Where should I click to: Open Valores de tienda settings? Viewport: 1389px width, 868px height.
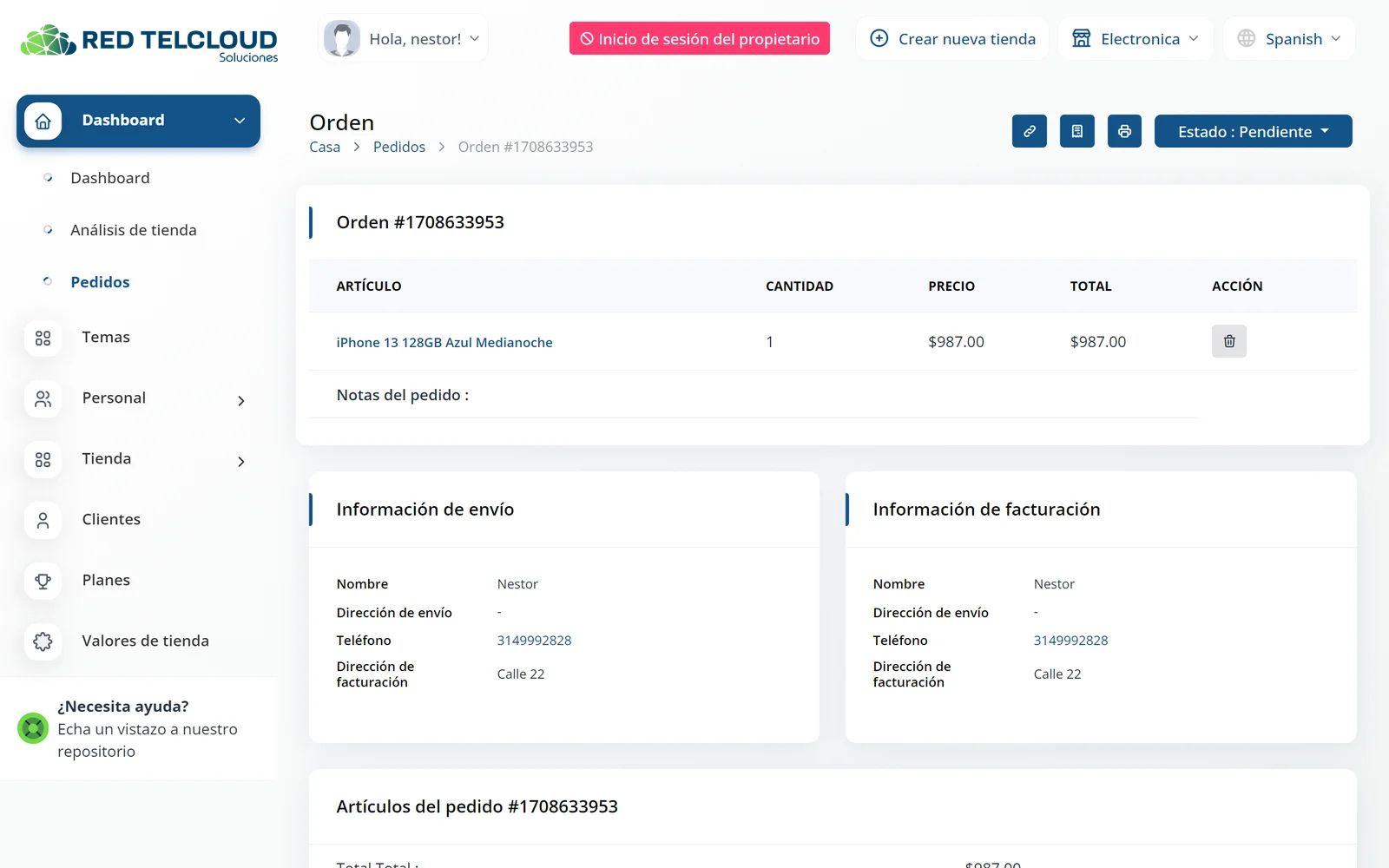(145, 641)
